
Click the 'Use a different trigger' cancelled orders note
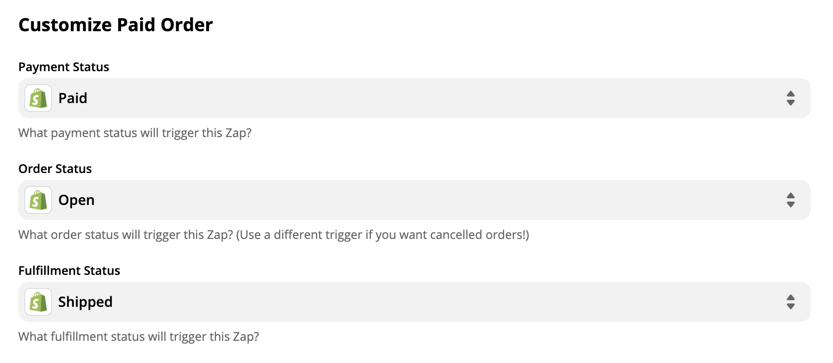pos(382,234)
